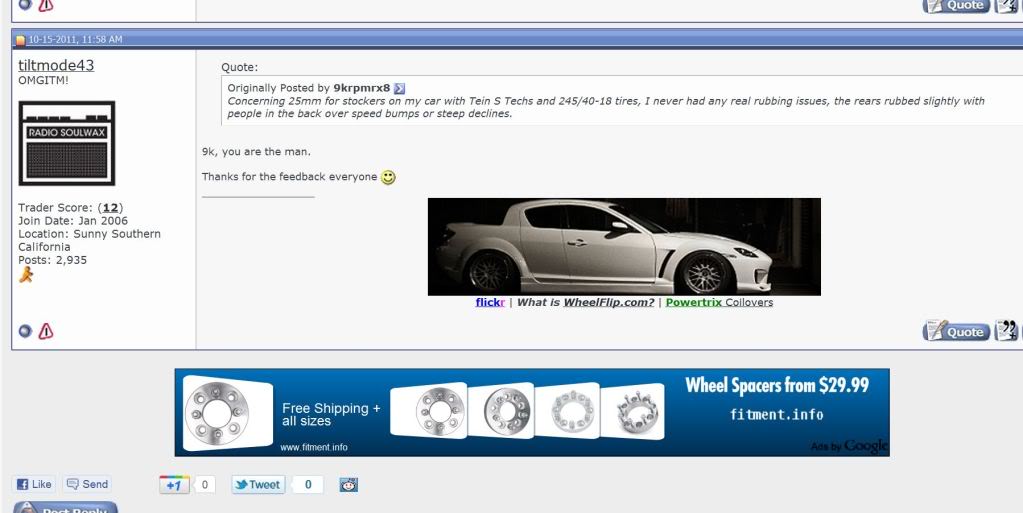Click the '9k, you are the man.' text
Screen dimensions: 1023x513
click(256, 151)
